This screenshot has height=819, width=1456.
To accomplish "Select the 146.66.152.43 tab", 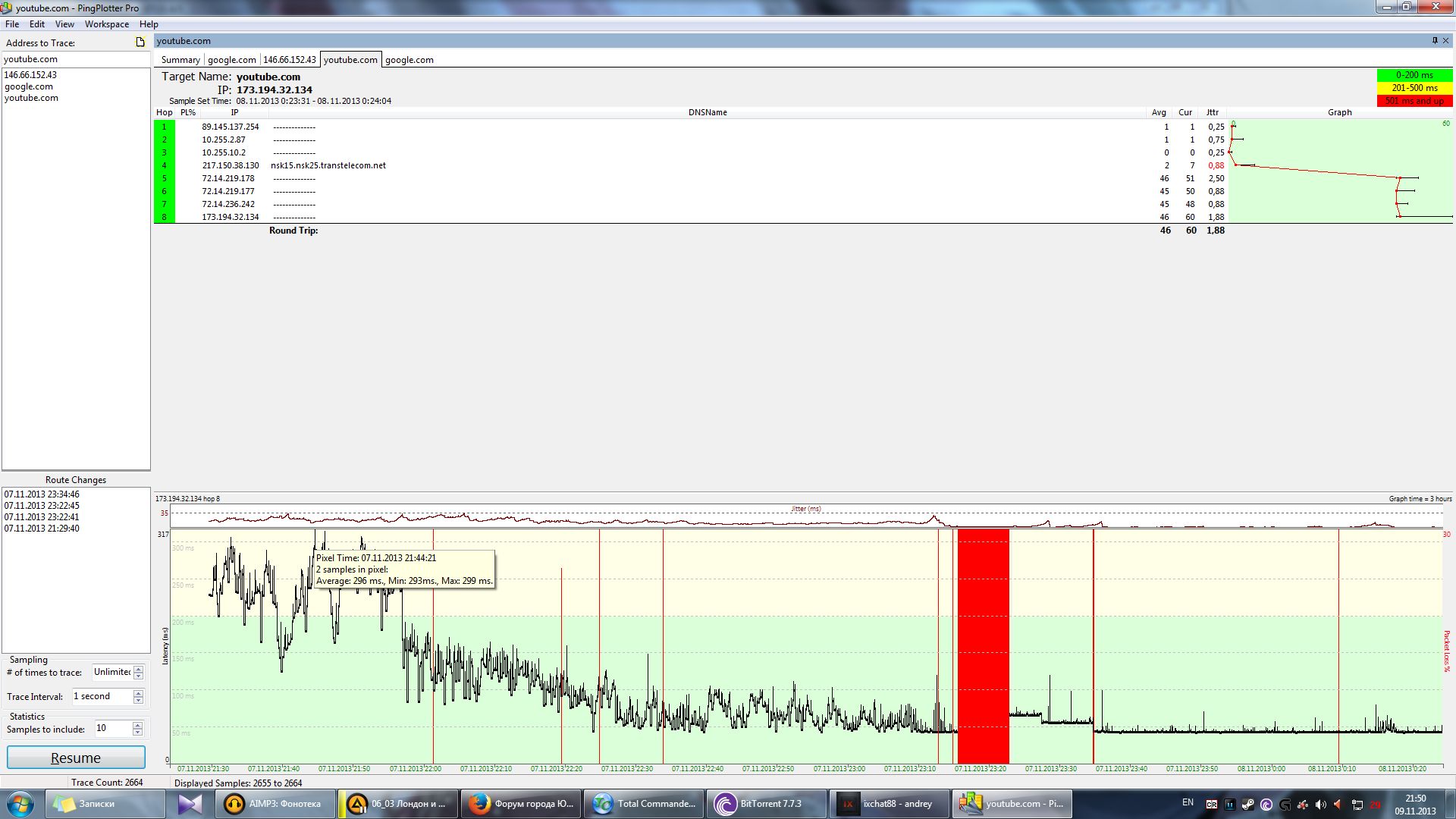I will tap(289, 60).
